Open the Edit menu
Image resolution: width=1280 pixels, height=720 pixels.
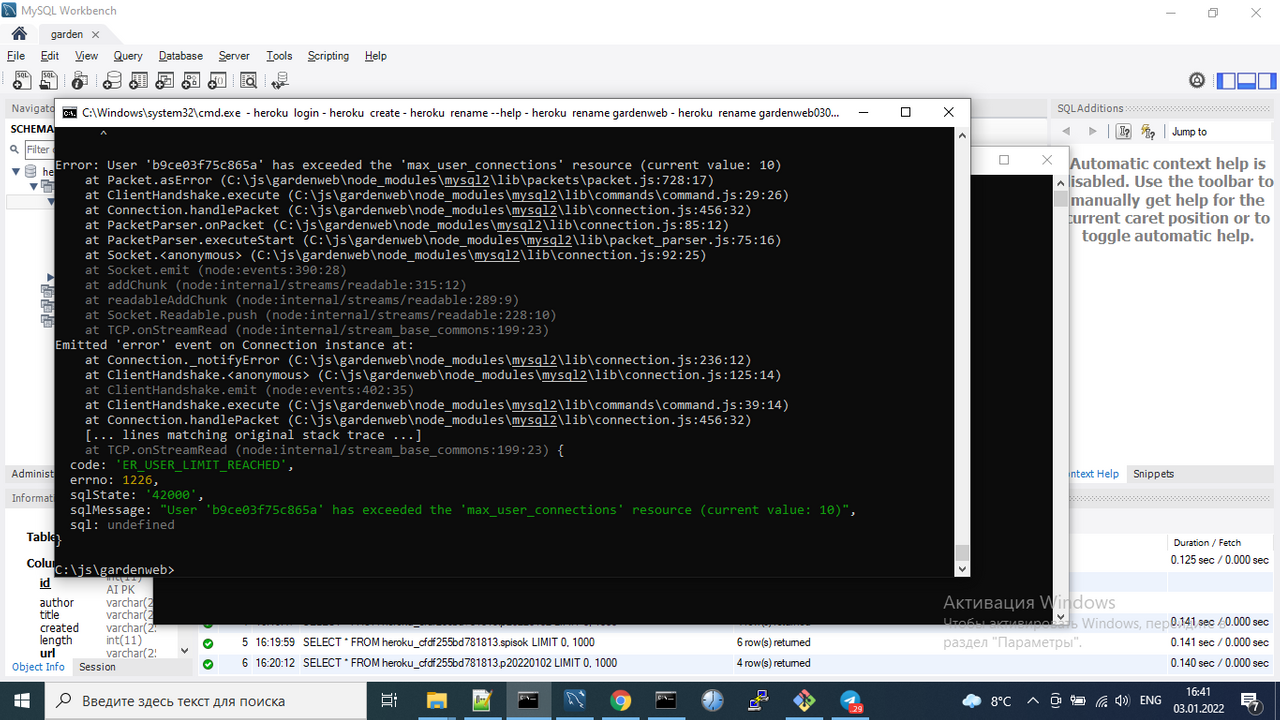tap(50, 56)
